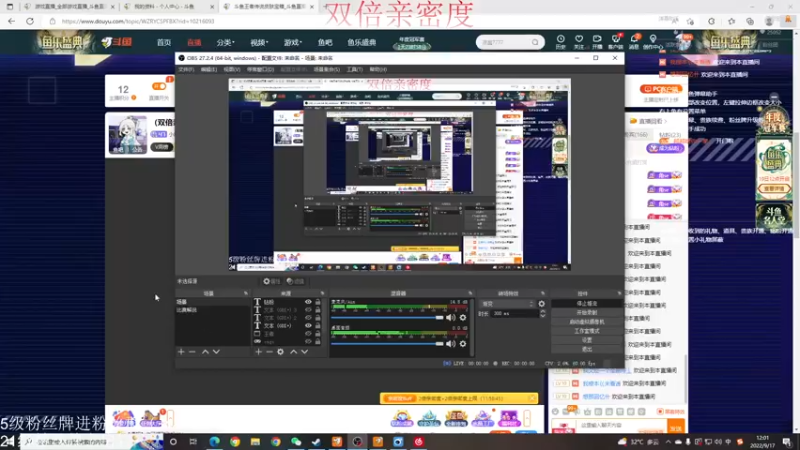Toggle lock on 文本 (GDI+) 3 source

pos(318,310)
